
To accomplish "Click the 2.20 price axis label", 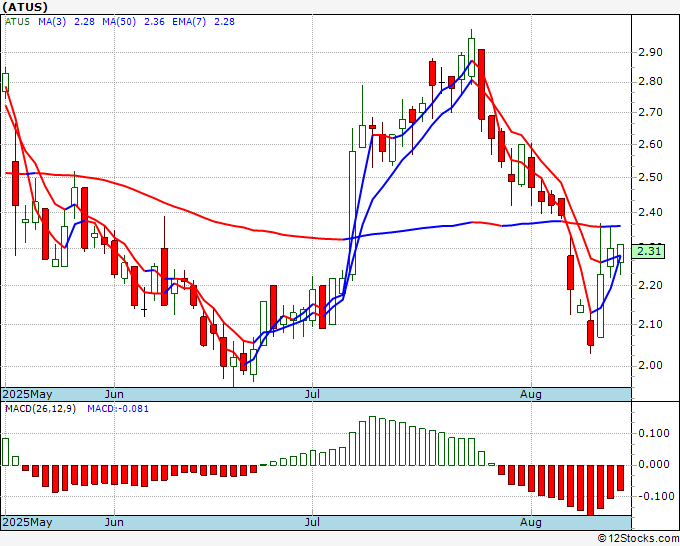I will (x=651, y=285).
